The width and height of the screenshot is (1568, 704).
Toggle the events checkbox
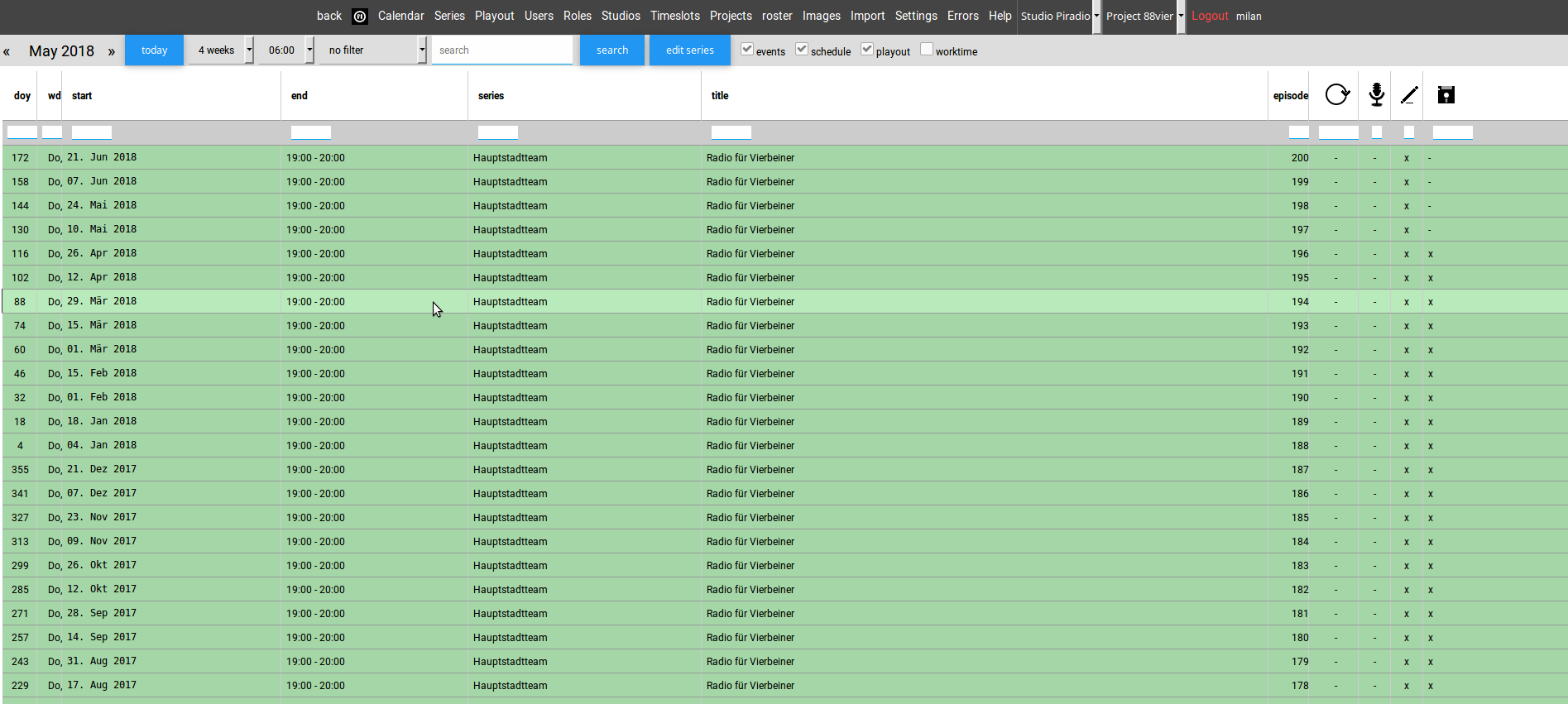[747, 50]
